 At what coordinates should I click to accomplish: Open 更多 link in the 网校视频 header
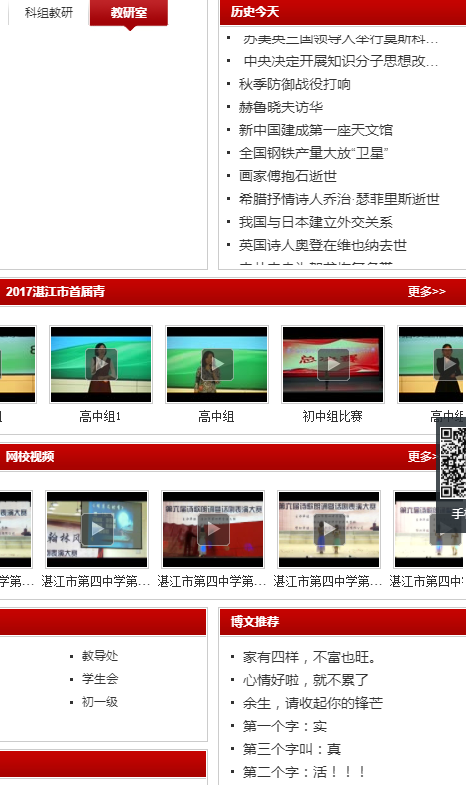(x=423, y=457)
